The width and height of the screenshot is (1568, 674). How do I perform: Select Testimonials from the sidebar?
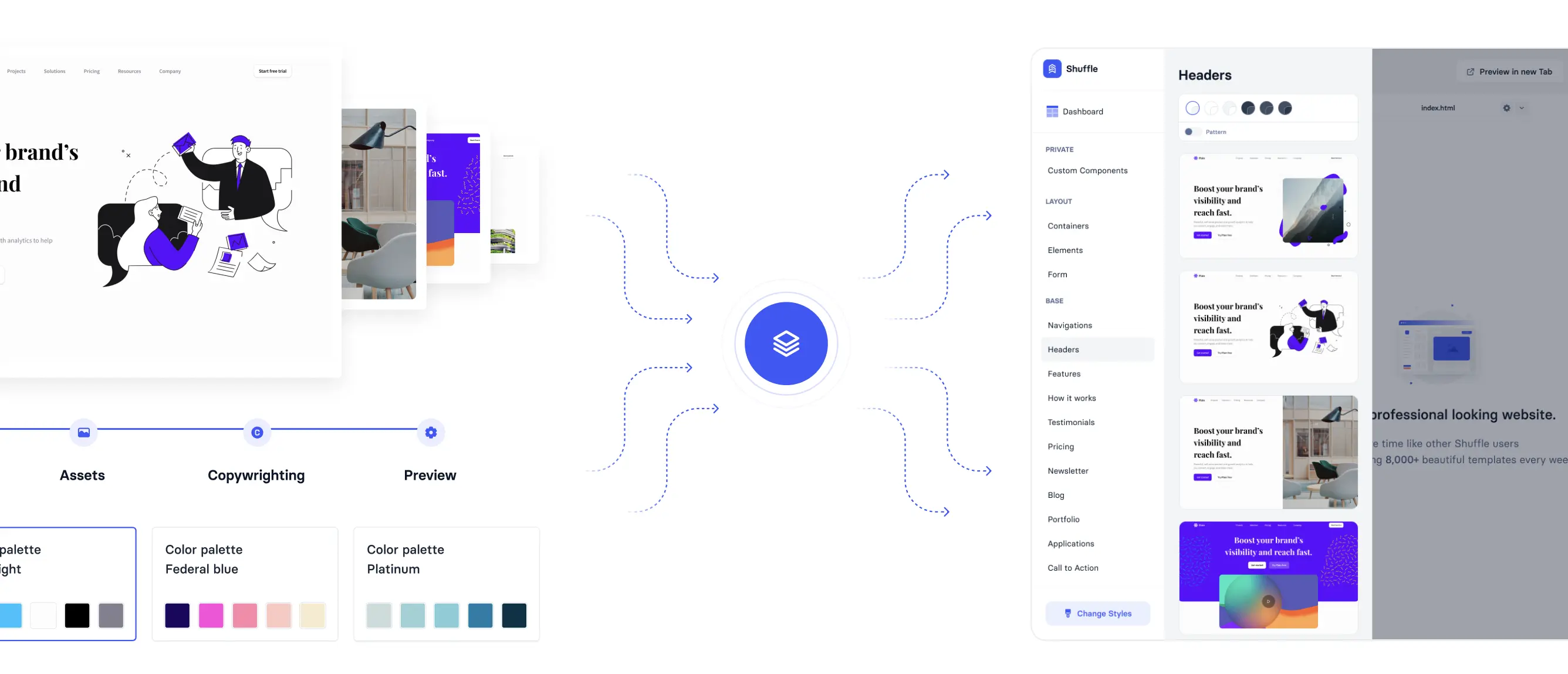coord(1072,422)
